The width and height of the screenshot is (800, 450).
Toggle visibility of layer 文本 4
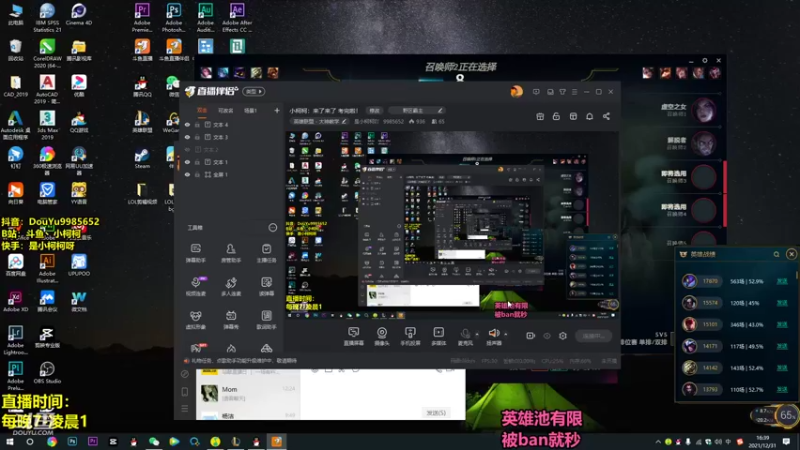tap(187, 124)
